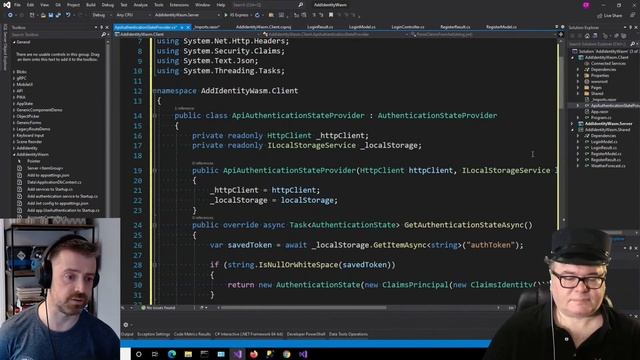Click the File Explorer taskbar icon

[188, 354]
